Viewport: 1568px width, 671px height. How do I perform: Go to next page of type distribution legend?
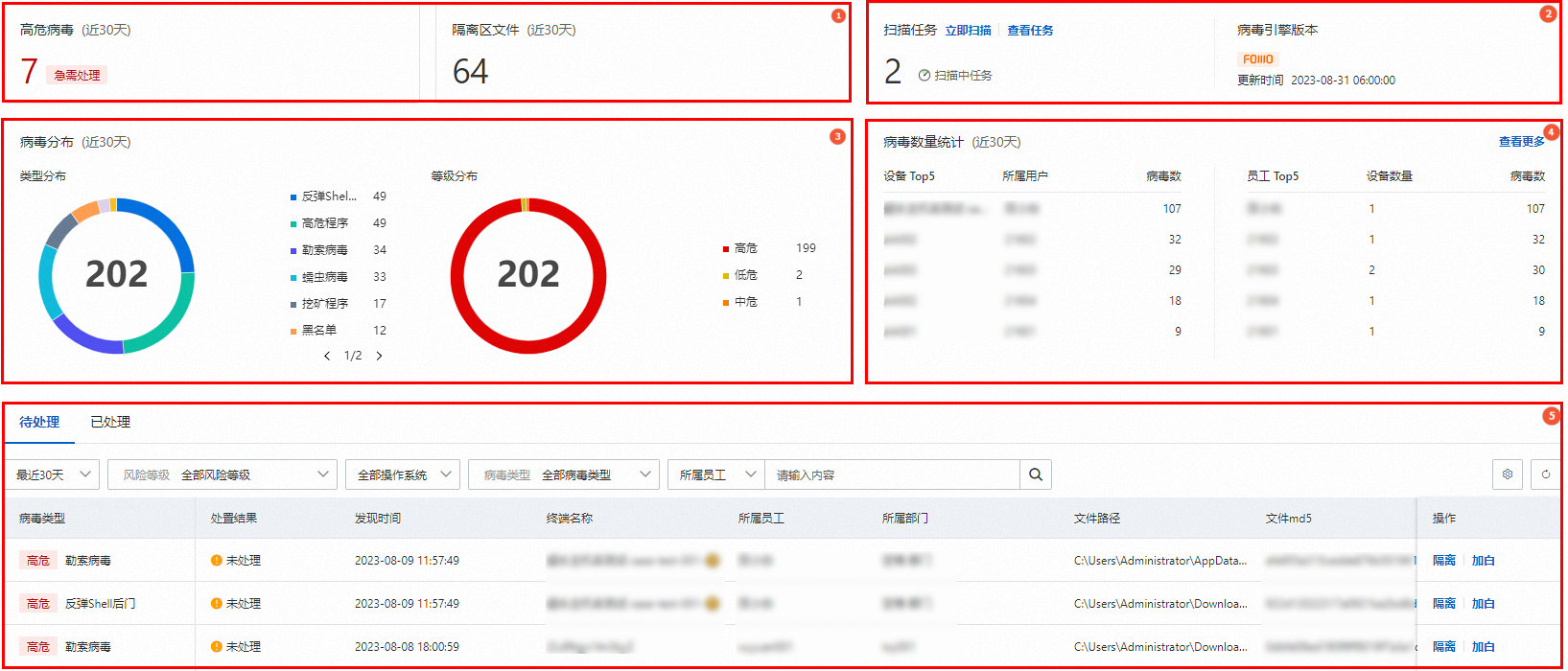point(379,356)
